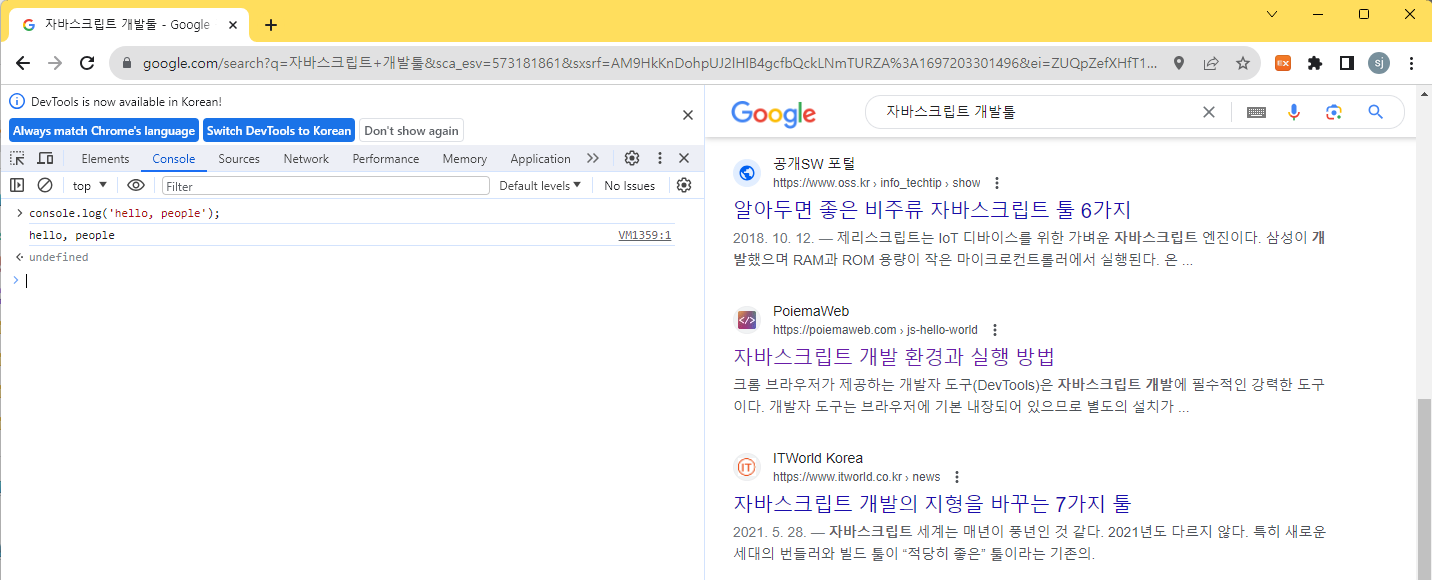Open result 자바스크립트 개발의 지형을 바꾸는 7가지 툴
Screen dimensions: 1432x580
pos(932,504)
